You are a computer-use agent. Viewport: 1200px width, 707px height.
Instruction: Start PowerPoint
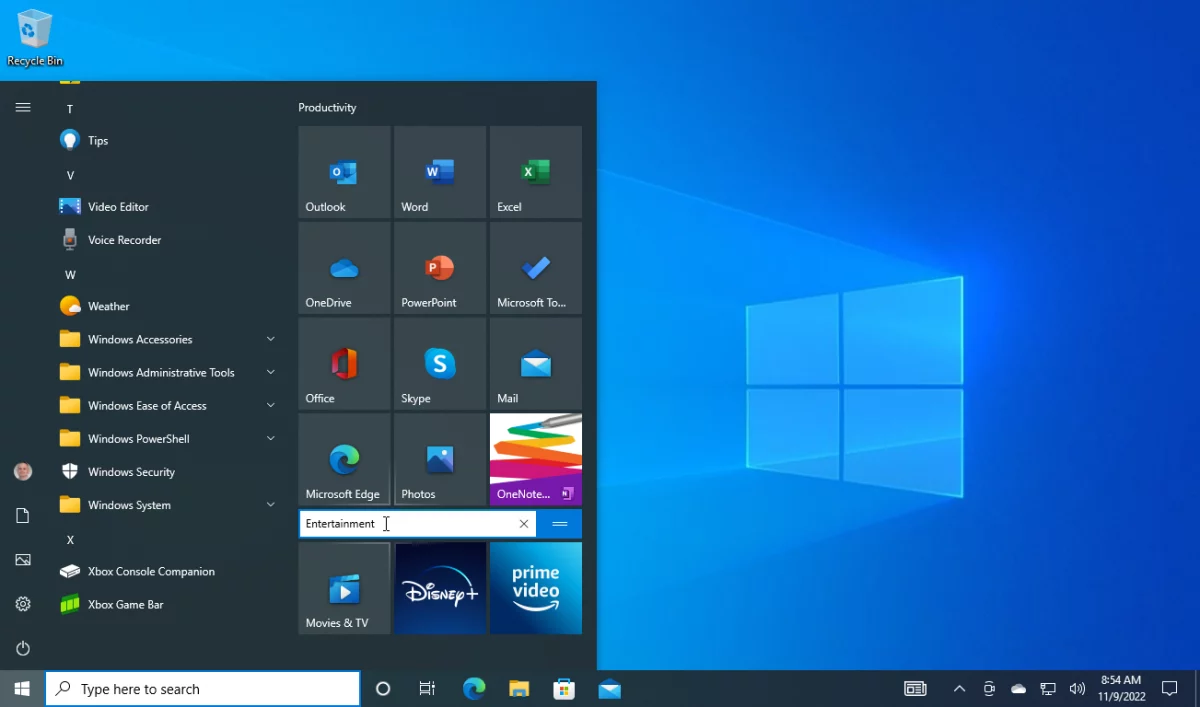[439, 268]
